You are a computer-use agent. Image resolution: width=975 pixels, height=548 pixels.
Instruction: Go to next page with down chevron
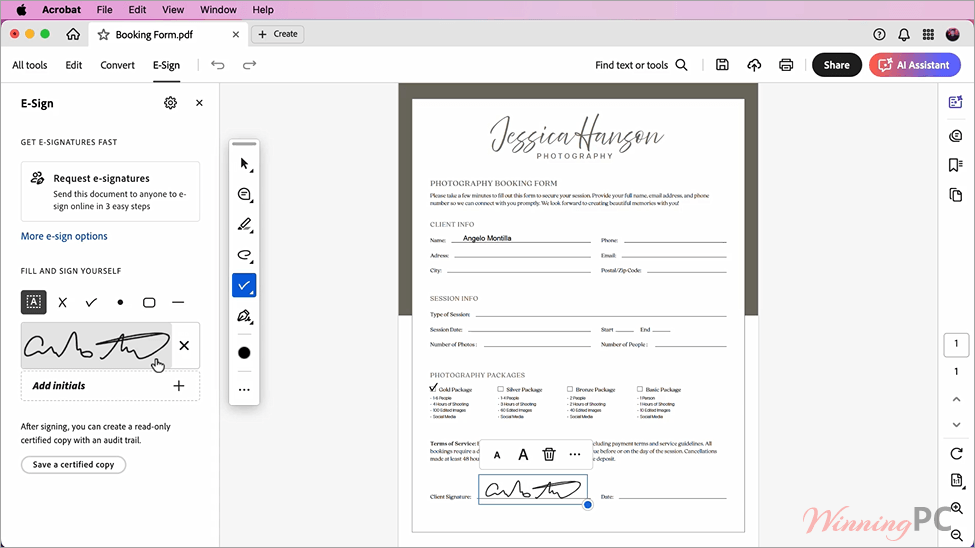(x=956, y=425)
